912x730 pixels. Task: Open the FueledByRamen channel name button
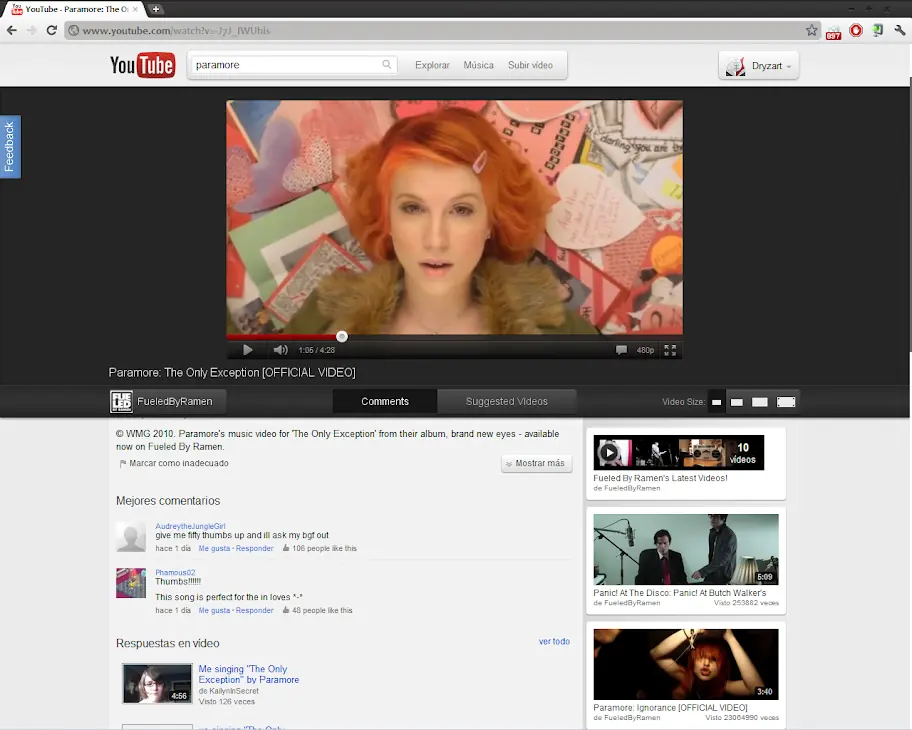(x=174, y=401)
